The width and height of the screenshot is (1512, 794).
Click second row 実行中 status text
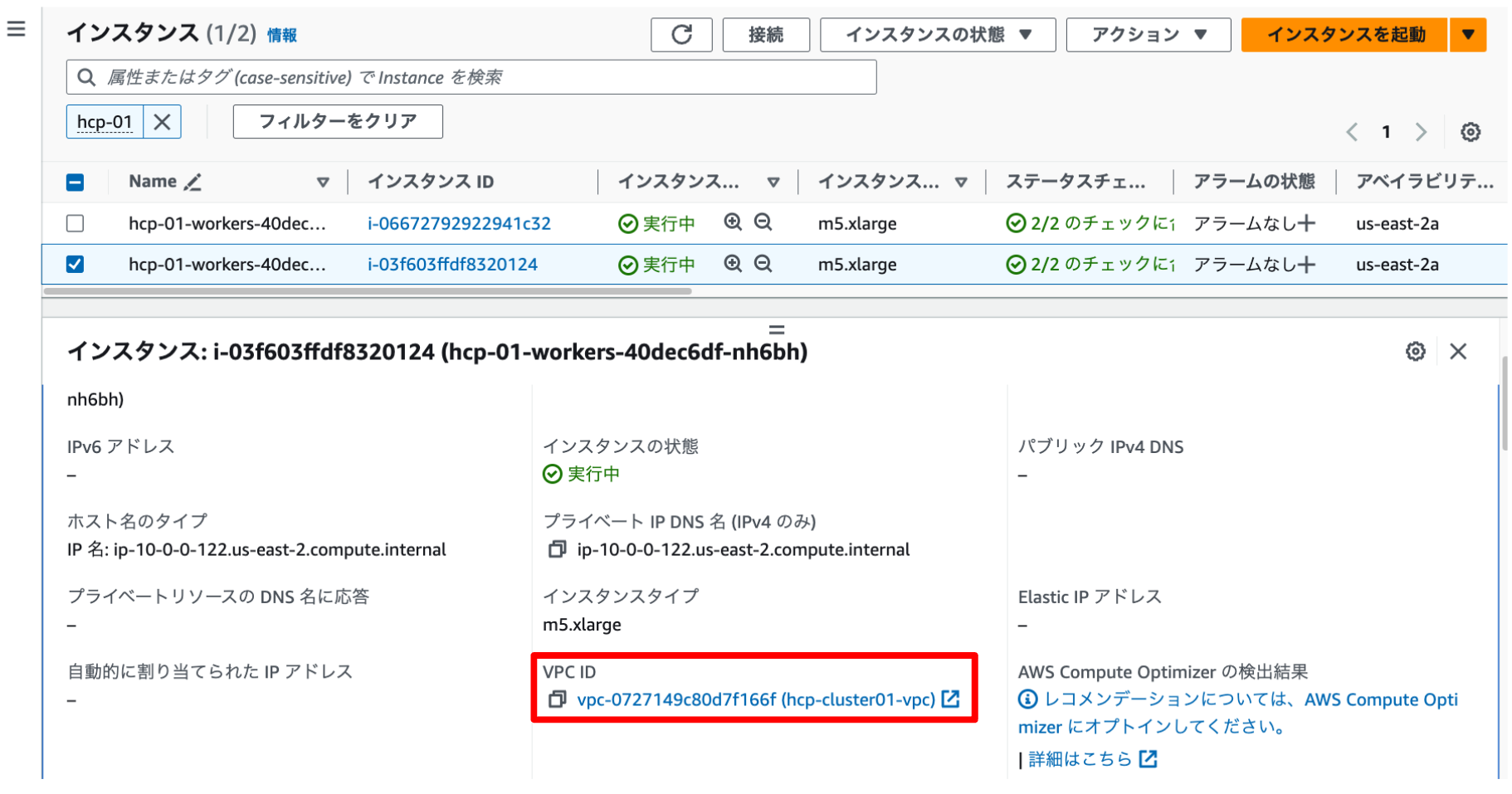point(669,265)
